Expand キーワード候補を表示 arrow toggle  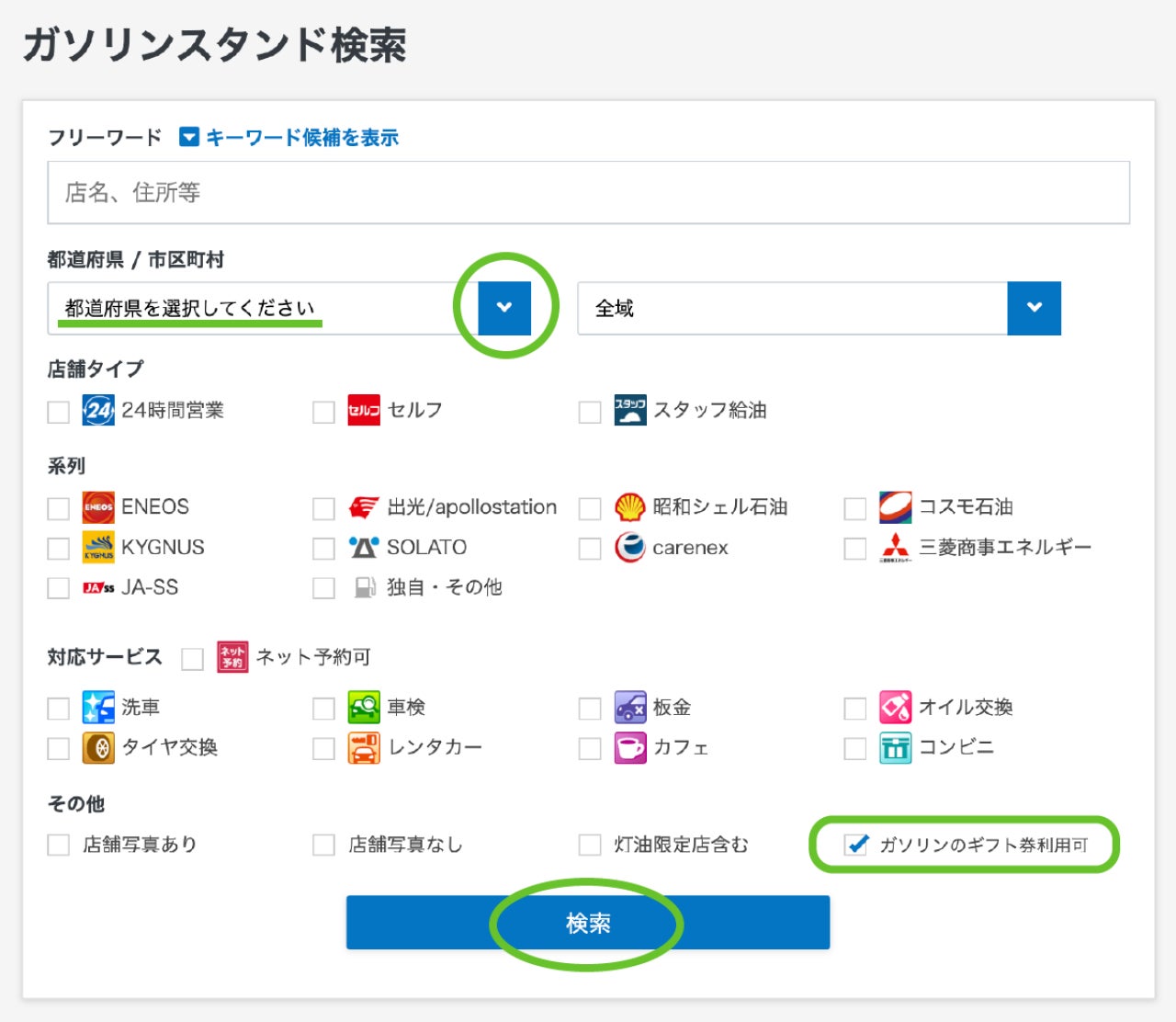point(189,138)
